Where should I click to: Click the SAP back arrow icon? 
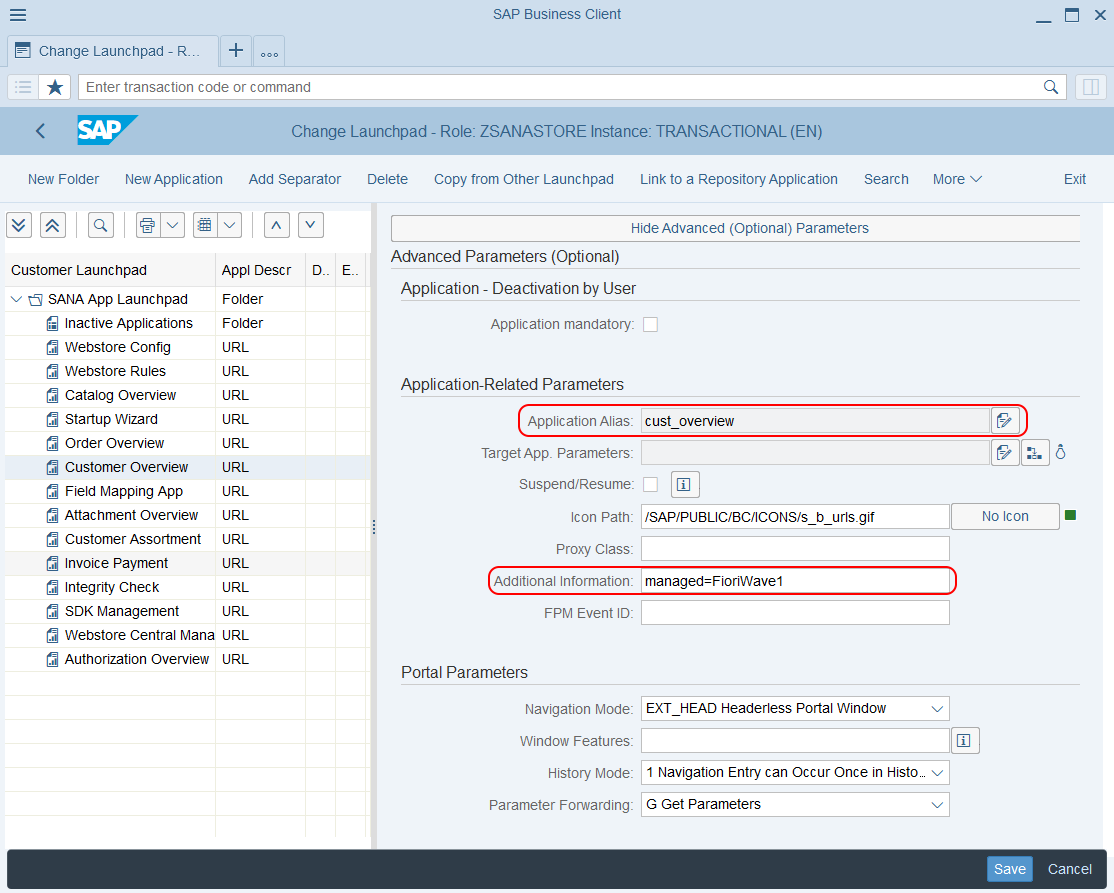(x=41, y=131)
